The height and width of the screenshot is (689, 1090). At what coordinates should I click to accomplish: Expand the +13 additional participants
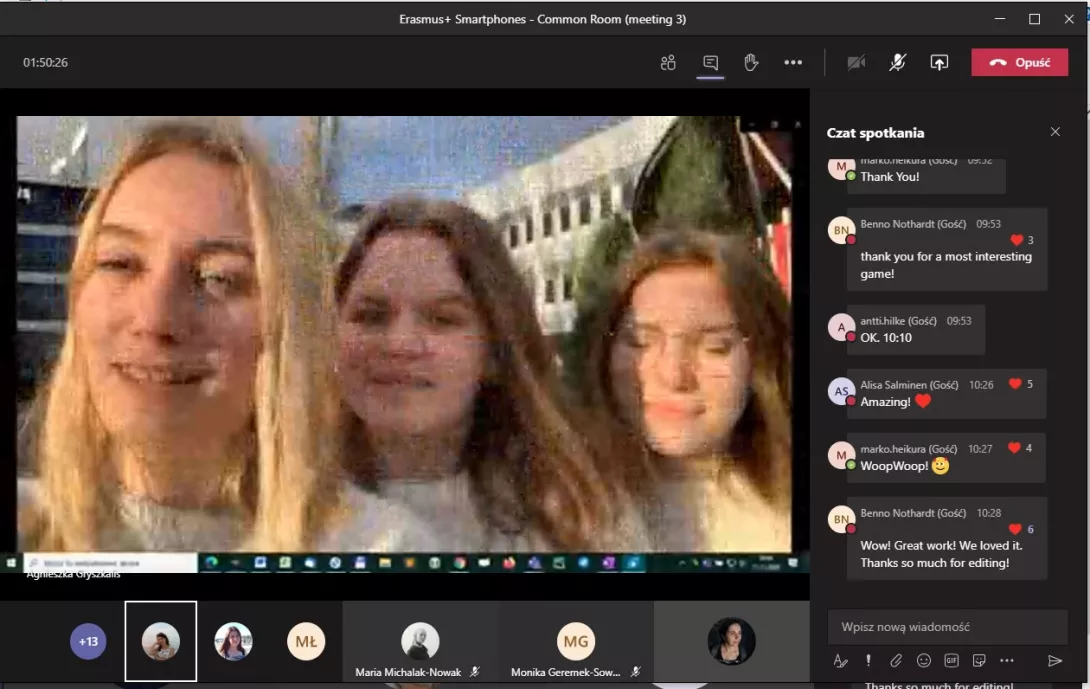pyautogui.click(x=88, y=641)
